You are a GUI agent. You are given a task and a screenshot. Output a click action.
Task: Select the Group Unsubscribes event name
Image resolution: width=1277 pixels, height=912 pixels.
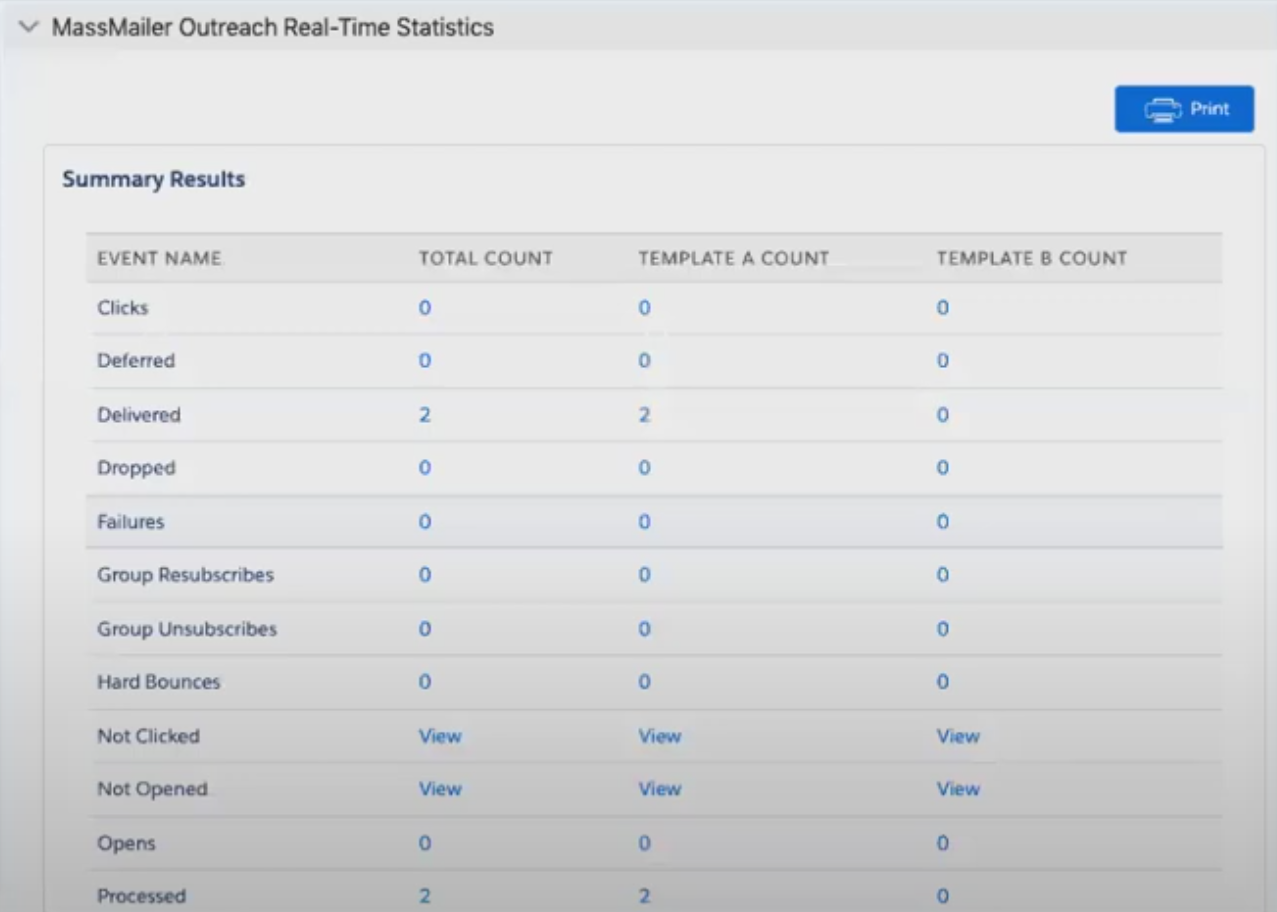point(187,629)
